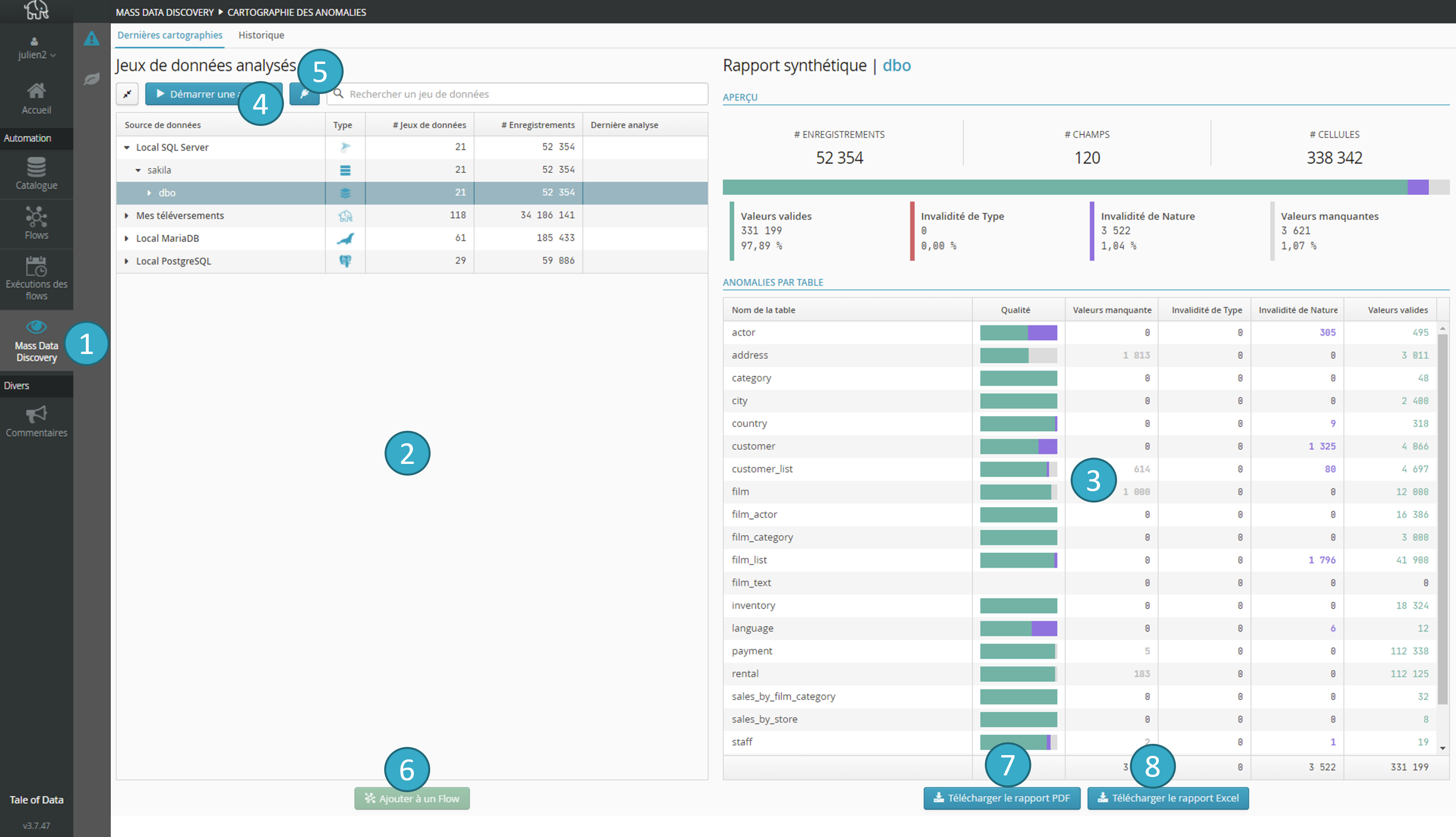Sort by Source de données column
The width and height of the screenshot is (1456, 837).
[221, 125]
